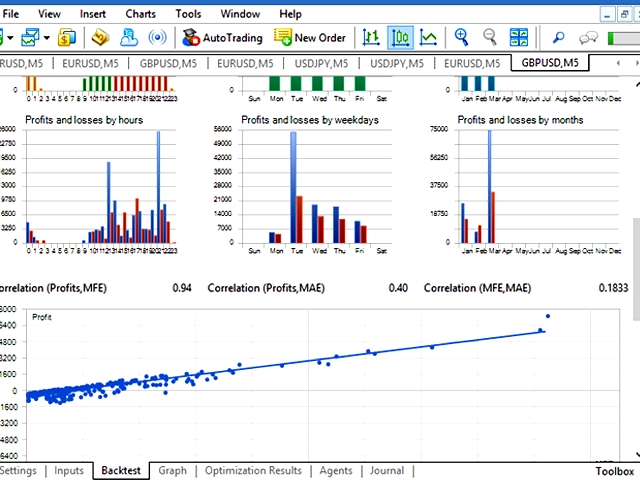Expand the profiles dropdown arrow
Viewport: 640px width, 480px height.
[x=47, y=38]
